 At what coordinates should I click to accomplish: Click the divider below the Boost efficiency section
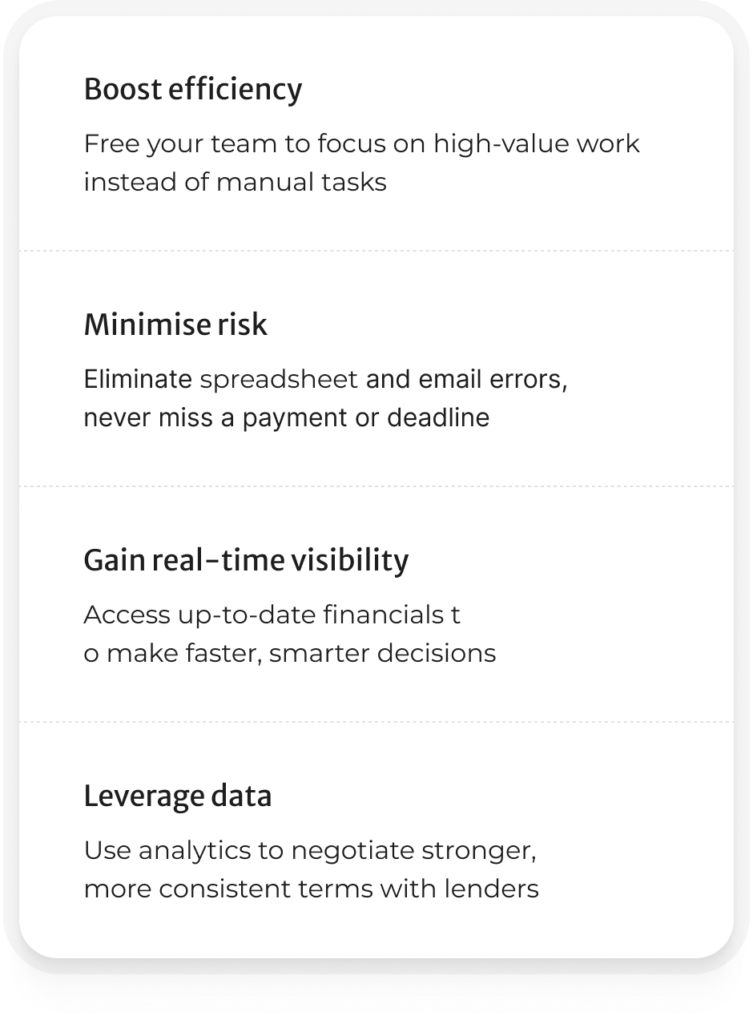pos(376,250)
